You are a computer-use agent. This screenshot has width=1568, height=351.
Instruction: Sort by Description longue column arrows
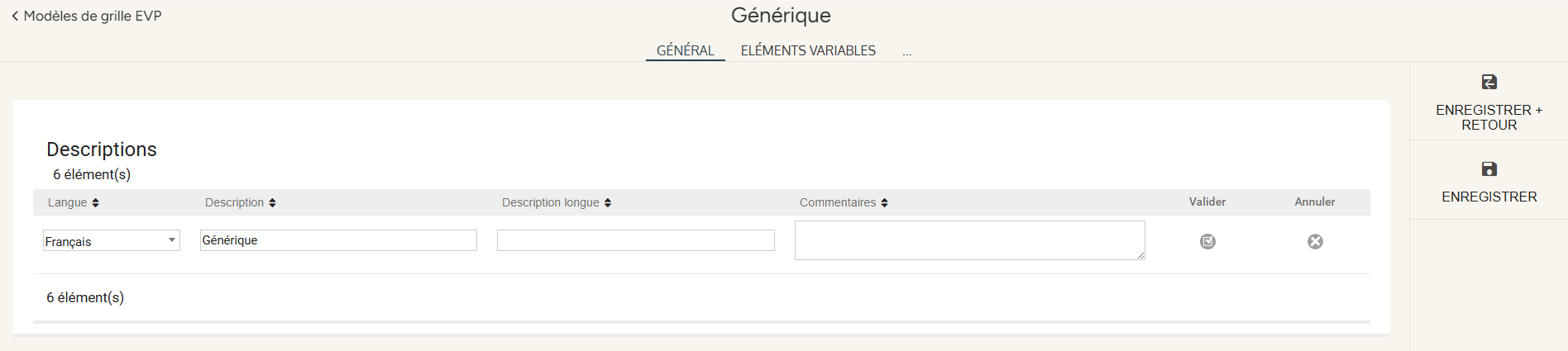pos(608,203)
